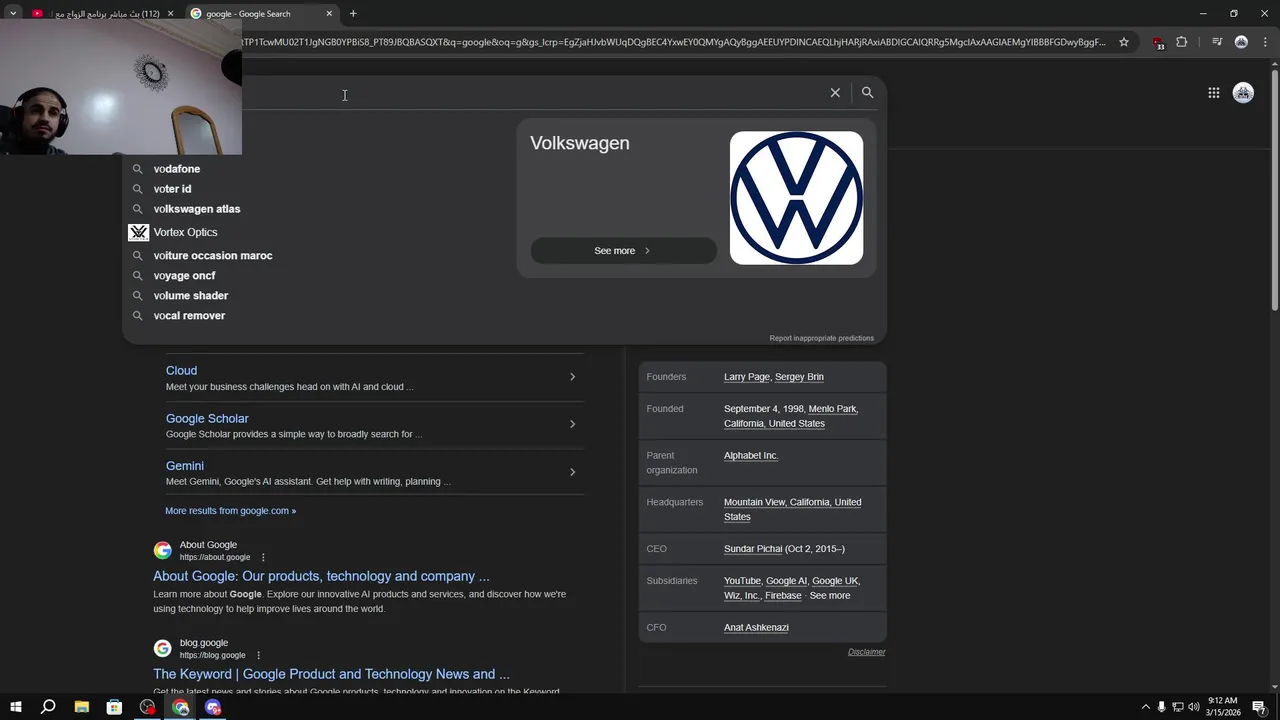Click the Chrome taskbar icon

pyautogui.click(x=180, y=707)
